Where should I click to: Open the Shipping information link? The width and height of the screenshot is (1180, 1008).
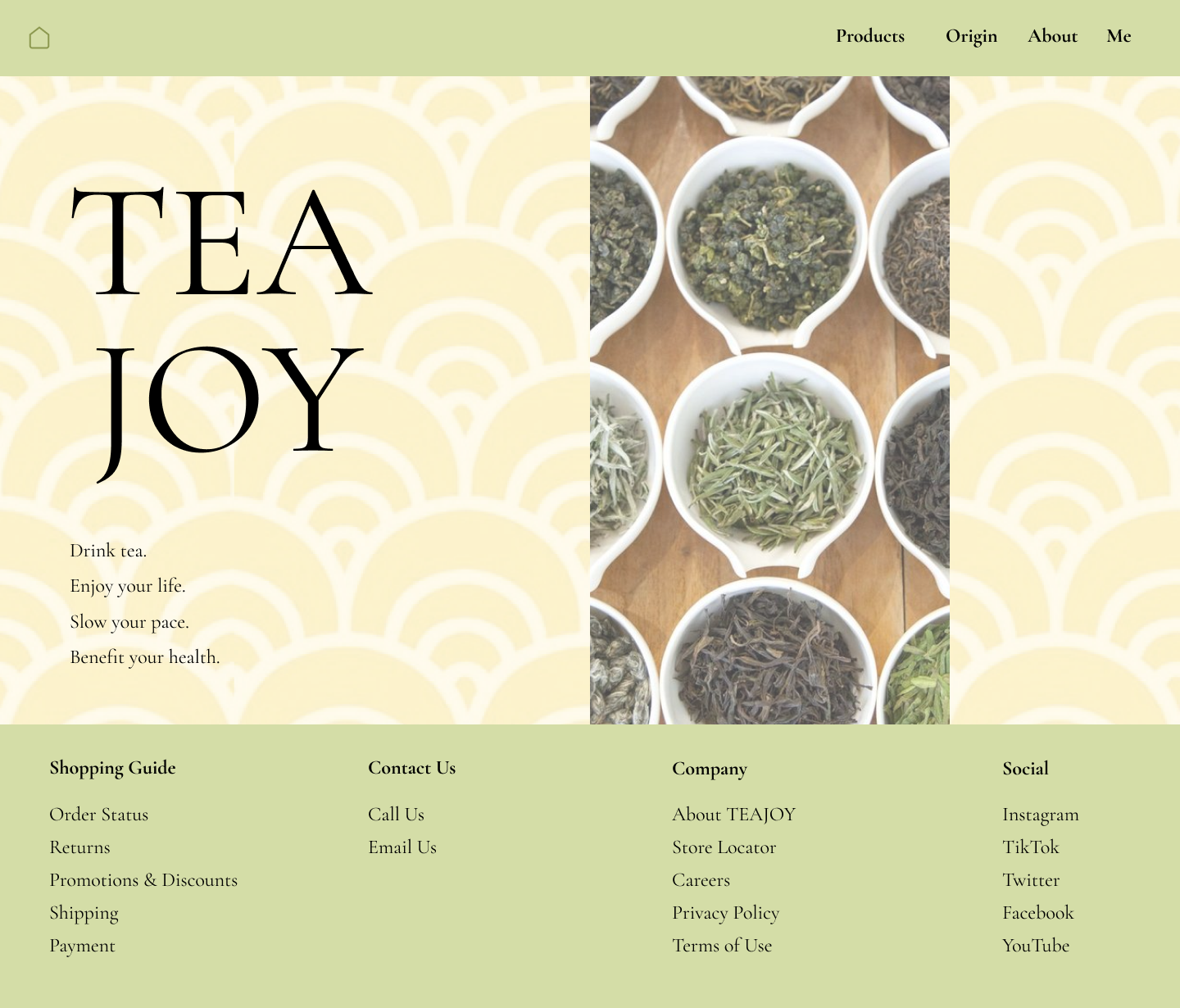point(84,913)
